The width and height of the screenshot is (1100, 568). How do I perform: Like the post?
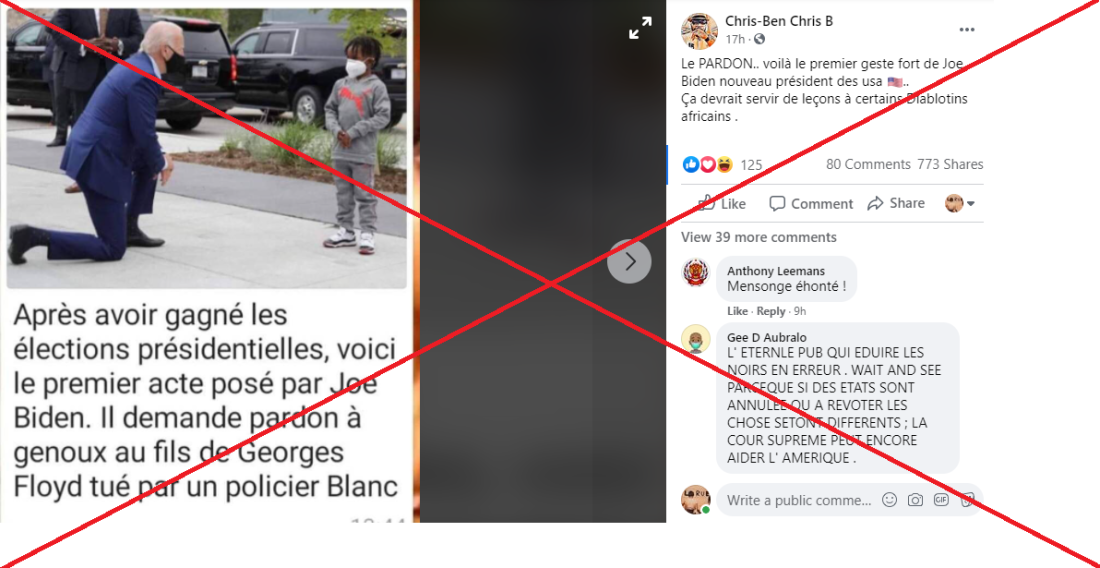pyautogui.click(x=722, y=203)
